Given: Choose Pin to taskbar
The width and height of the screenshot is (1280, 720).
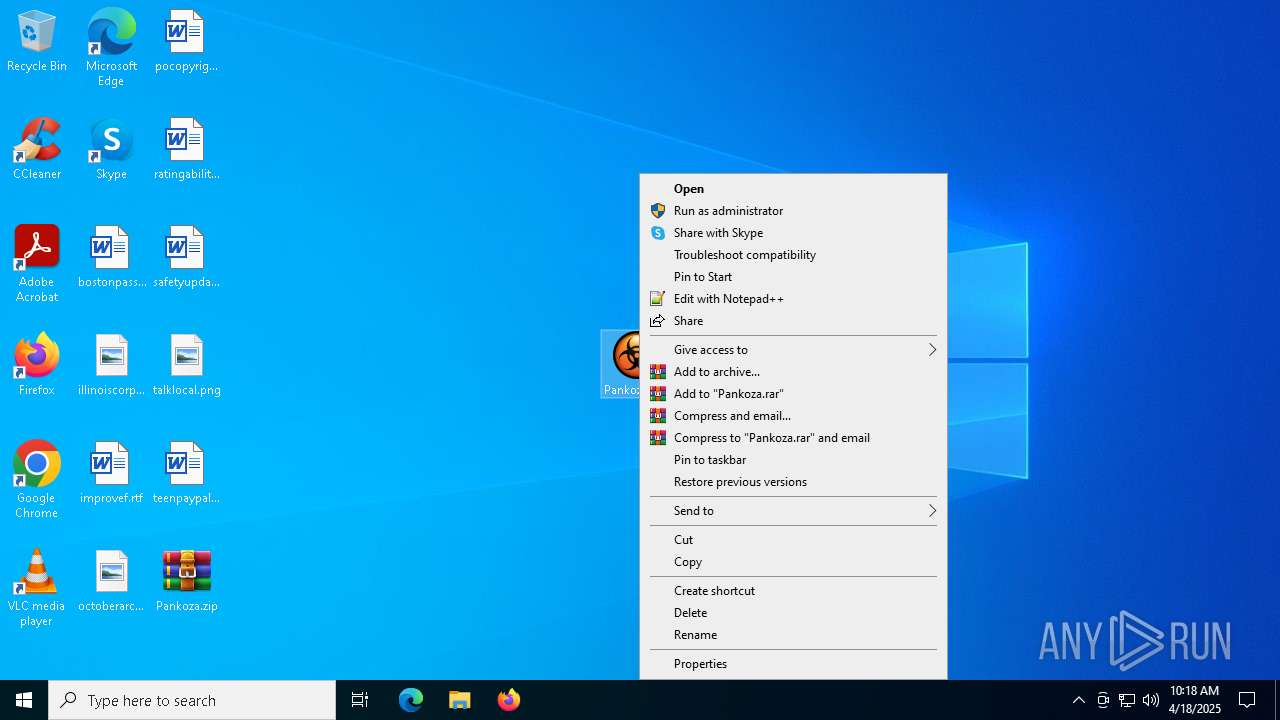Looking at the screenshot, I should click(x=793, y=460).
